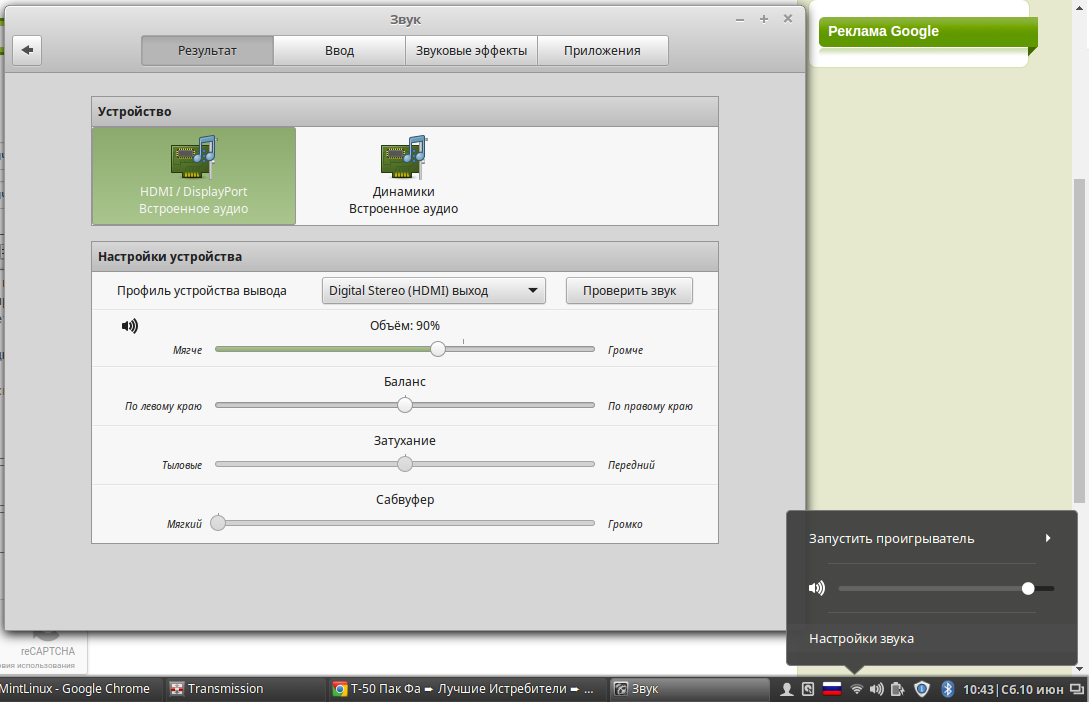Switch to the Ввод tab
The image size is (1089, 702).
(x=339, y=51)
